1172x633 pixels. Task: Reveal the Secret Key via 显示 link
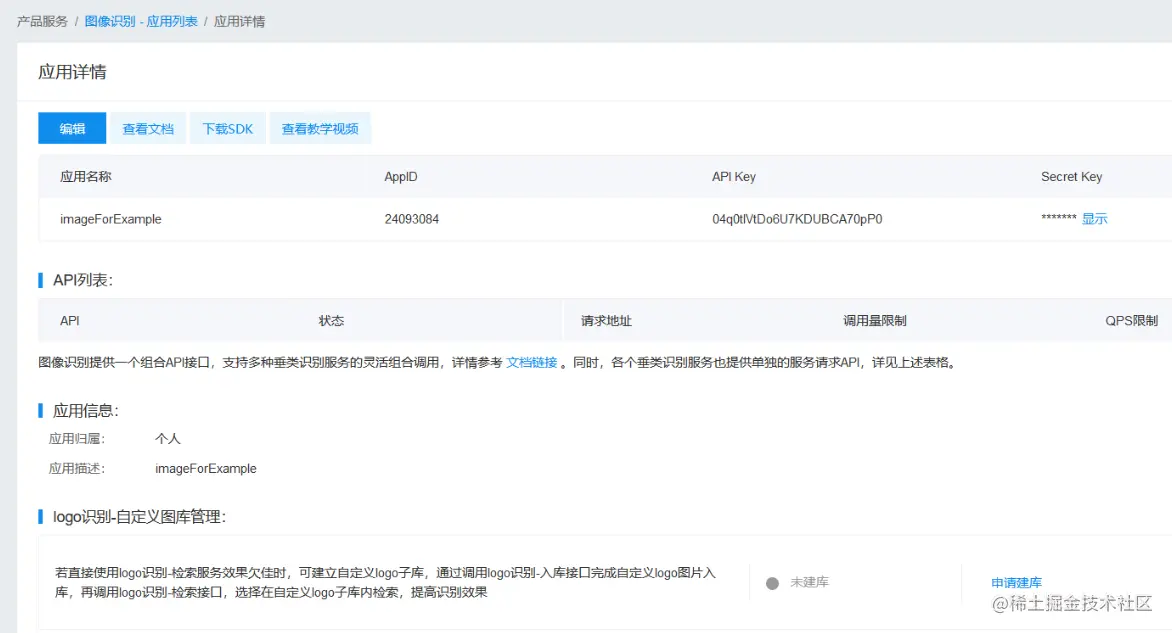tap(1094, 218)
